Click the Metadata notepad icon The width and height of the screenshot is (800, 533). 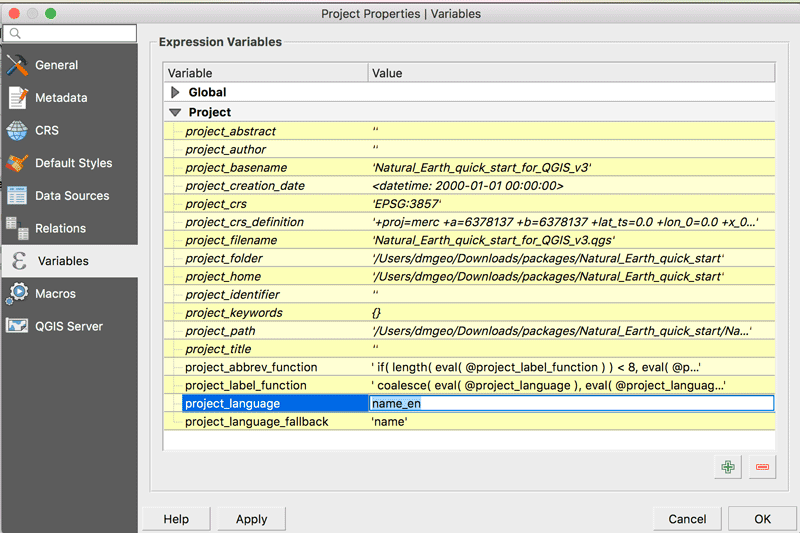click(17, 98)
